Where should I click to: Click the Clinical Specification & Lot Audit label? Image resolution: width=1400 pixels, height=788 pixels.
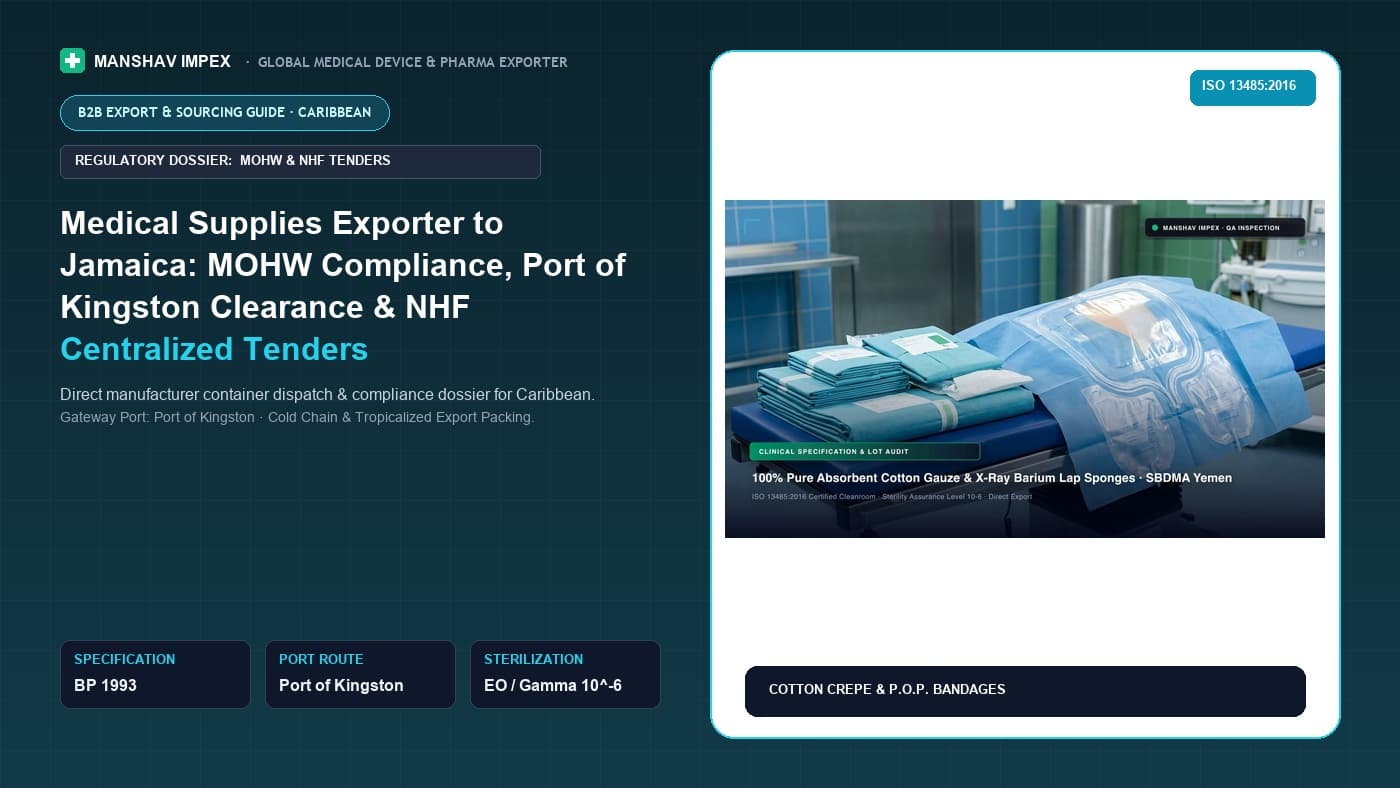[864, 451]
